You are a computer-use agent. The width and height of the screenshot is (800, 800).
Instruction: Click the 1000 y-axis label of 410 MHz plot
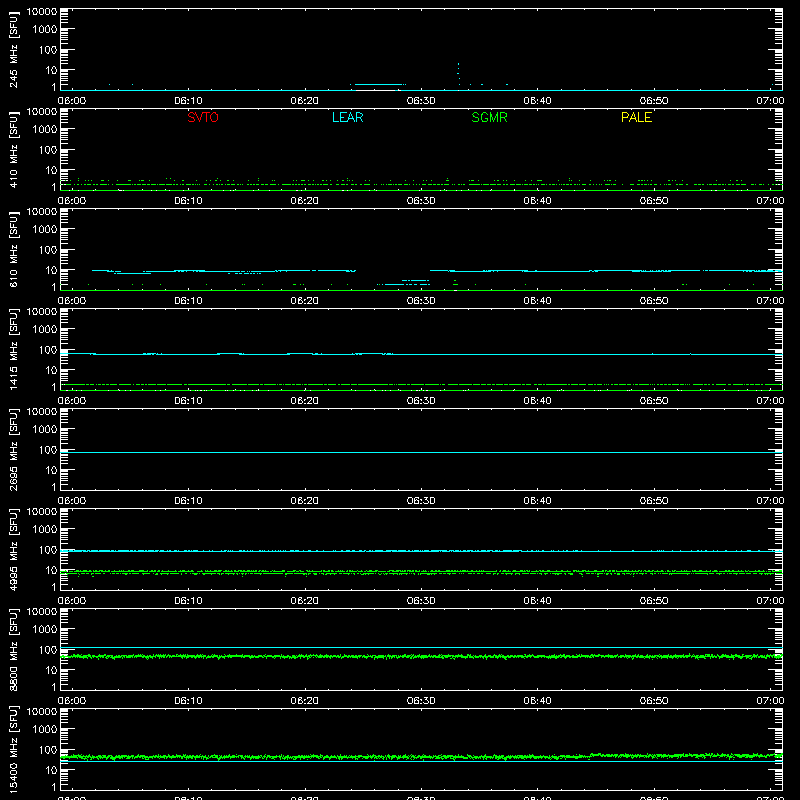pyautogui.click(x=45, y=130)
